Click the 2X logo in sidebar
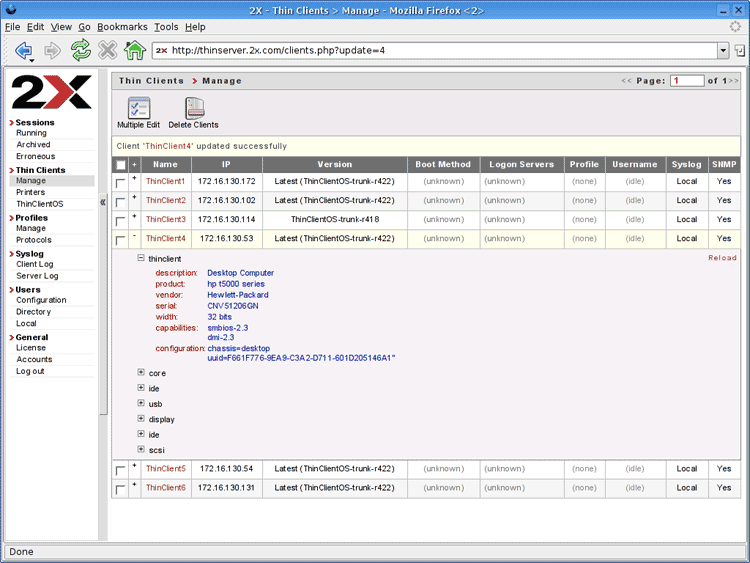This screenshot has height=563, width=750. pos(51,92)
